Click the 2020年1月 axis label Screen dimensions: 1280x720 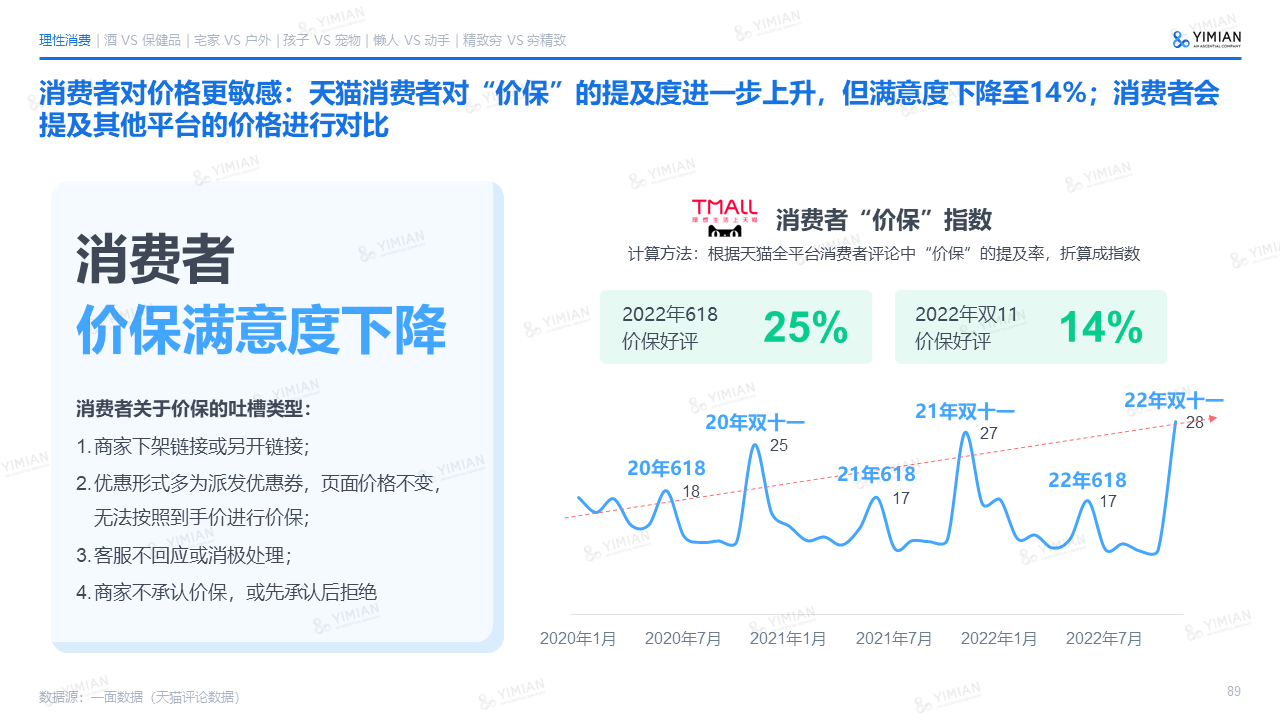point(578,638)
